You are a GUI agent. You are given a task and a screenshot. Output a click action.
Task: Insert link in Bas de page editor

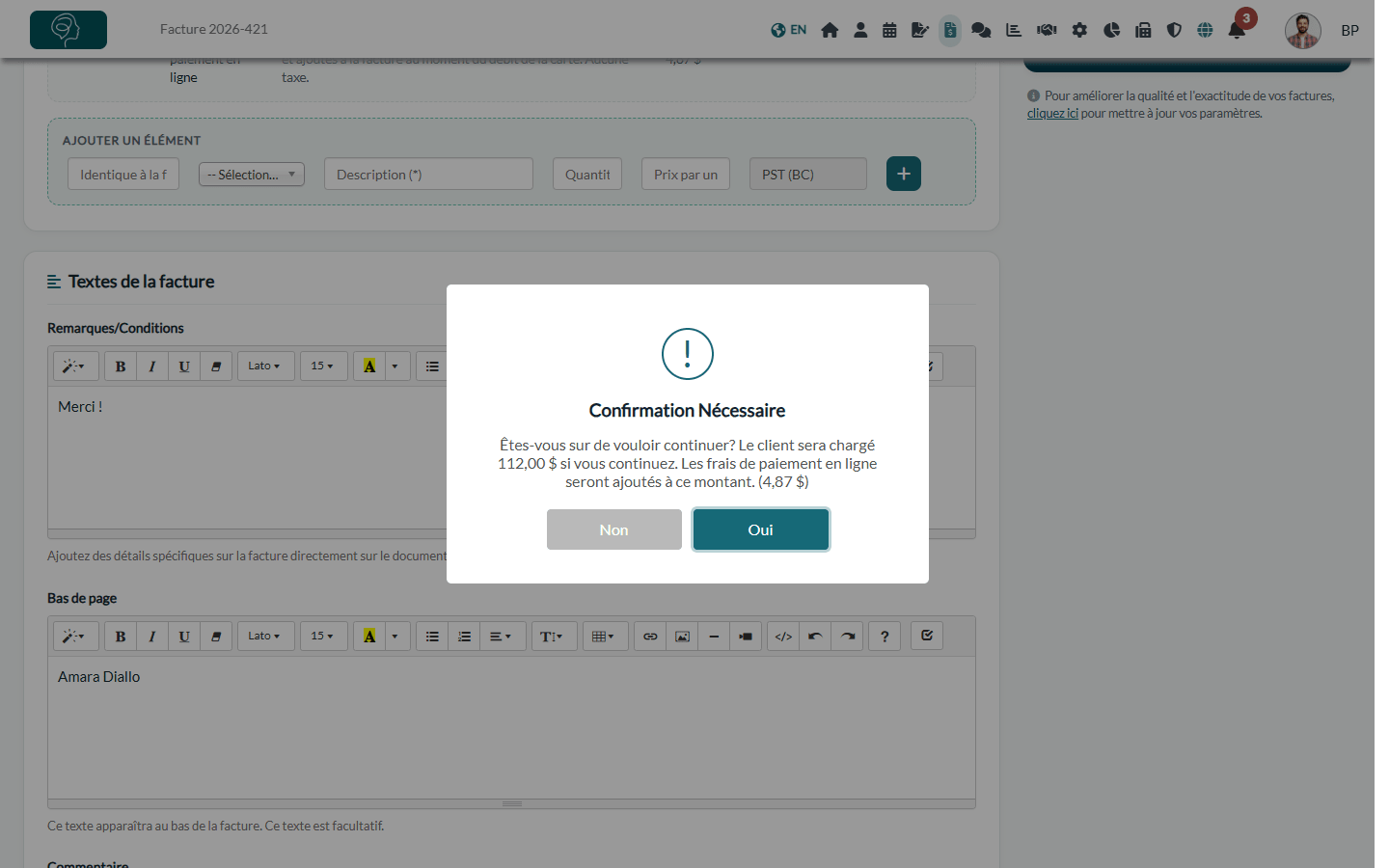[650, 637]
